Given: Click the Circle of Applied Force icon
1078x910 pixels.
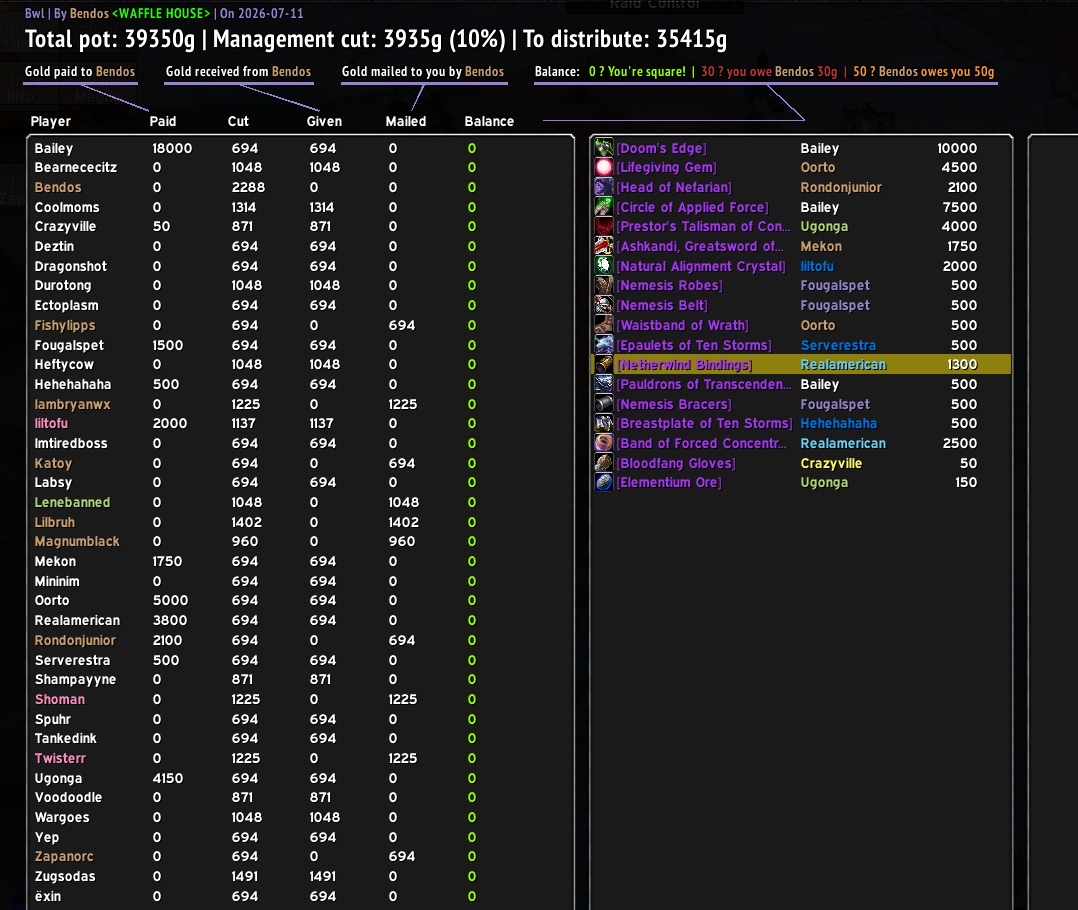Looking at the screenshot, I should (x=604, y=207).
